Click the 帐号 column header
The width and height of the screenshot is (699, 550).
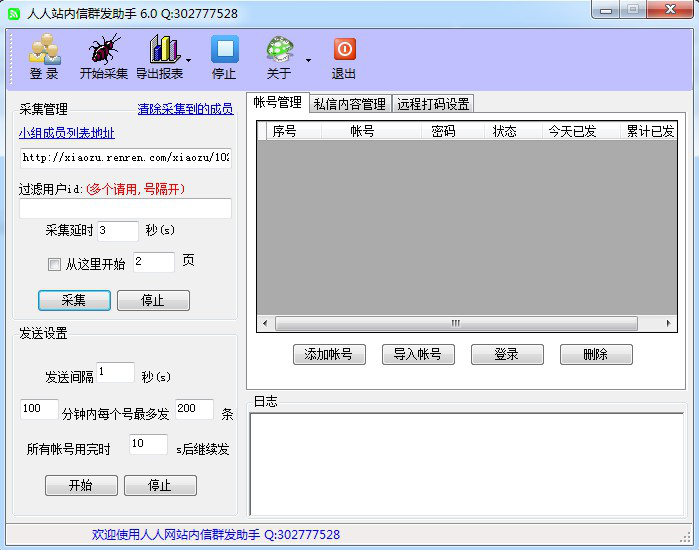(371, 131)
